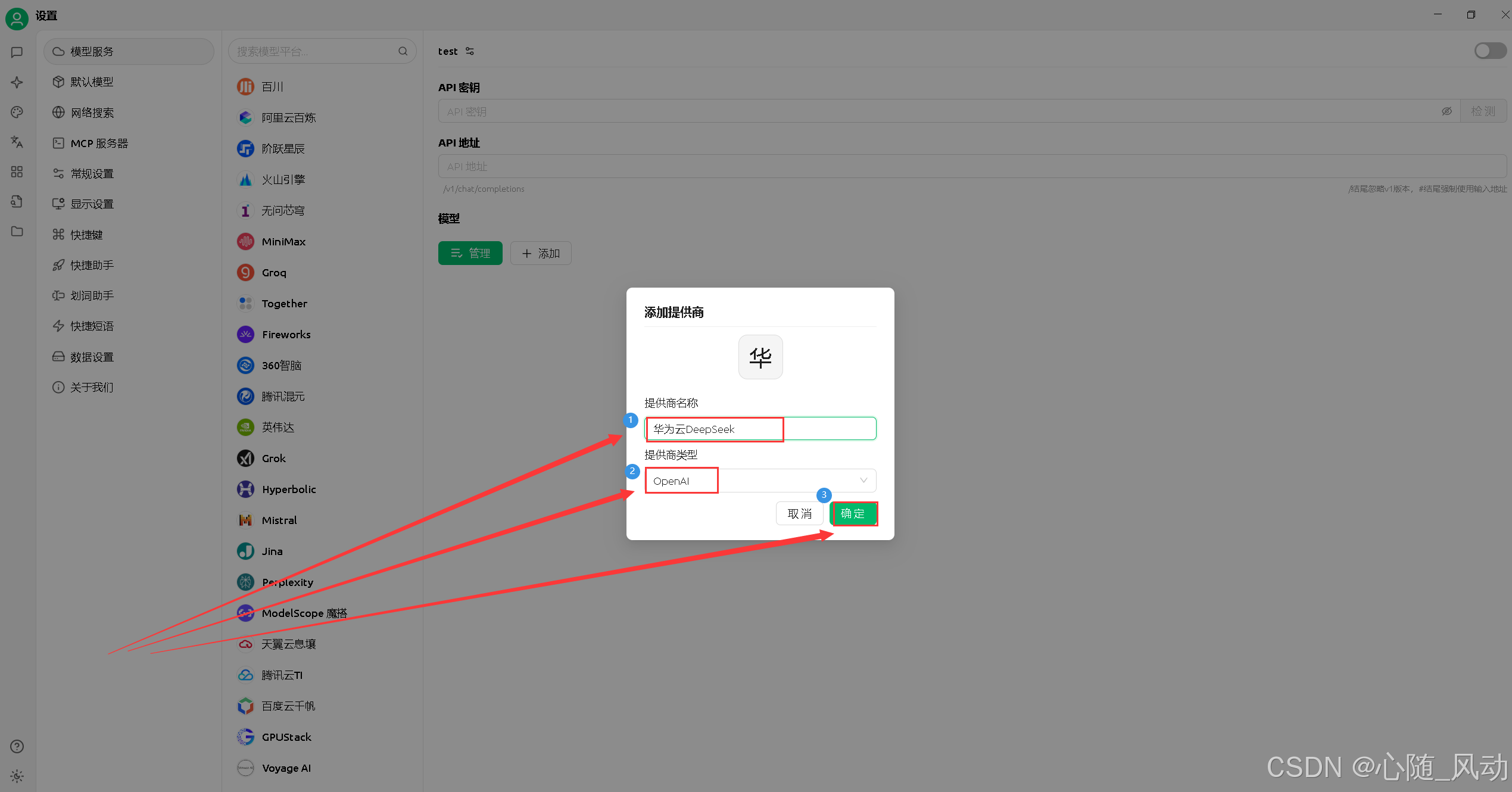This screenshot has height=792, width=1512.
Task: Click the 取消 button in dialog
Action: point(799,513)
